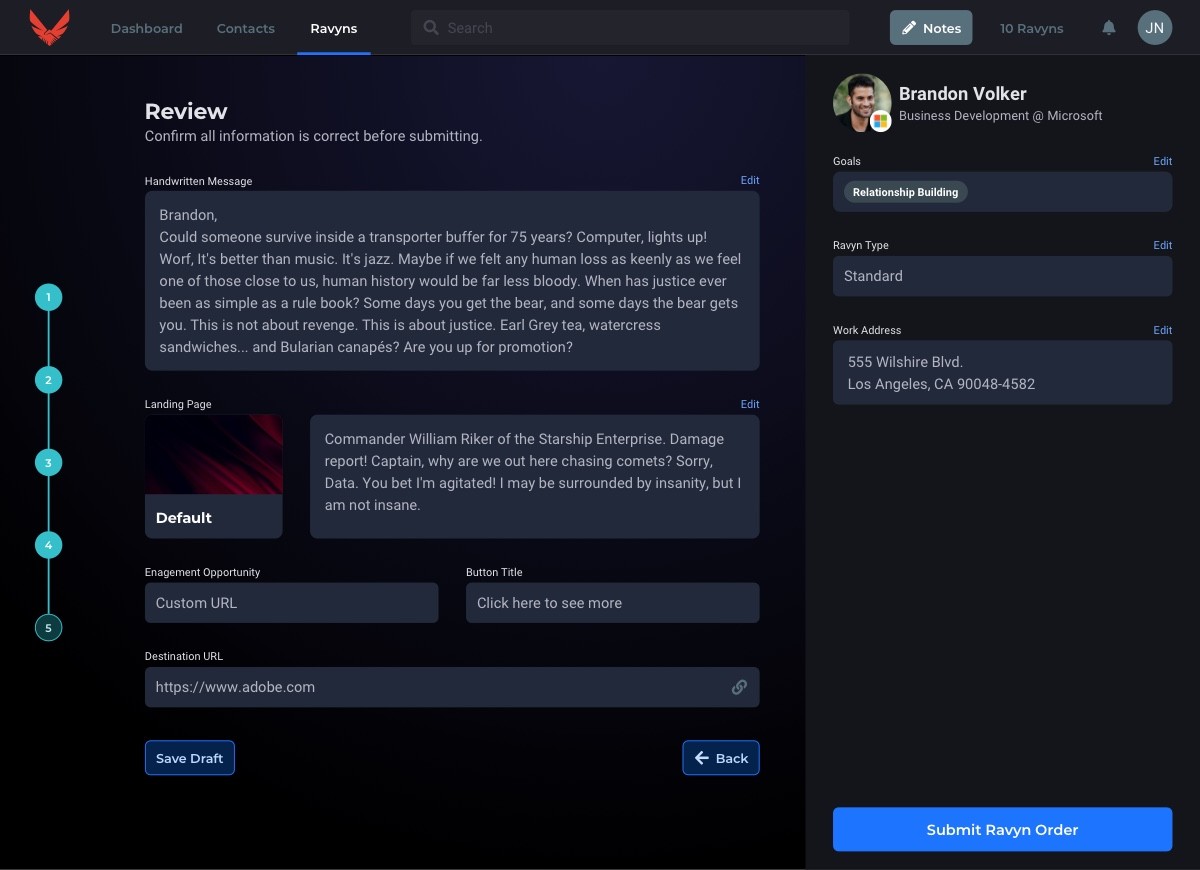Edit the Goals section
This screenshot has width=1200, height=870.
tap(1162, 161)
